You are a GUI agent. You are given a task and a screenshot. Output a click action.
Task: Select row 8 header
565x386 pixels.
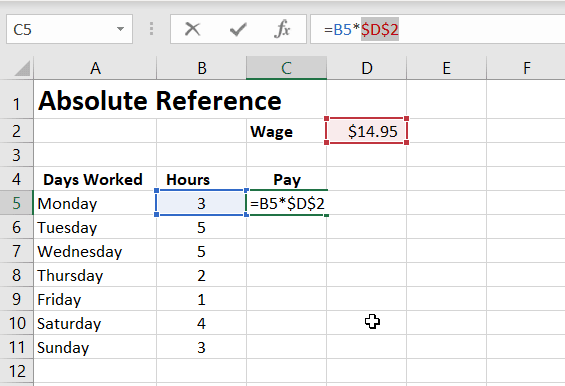point(17,275)
